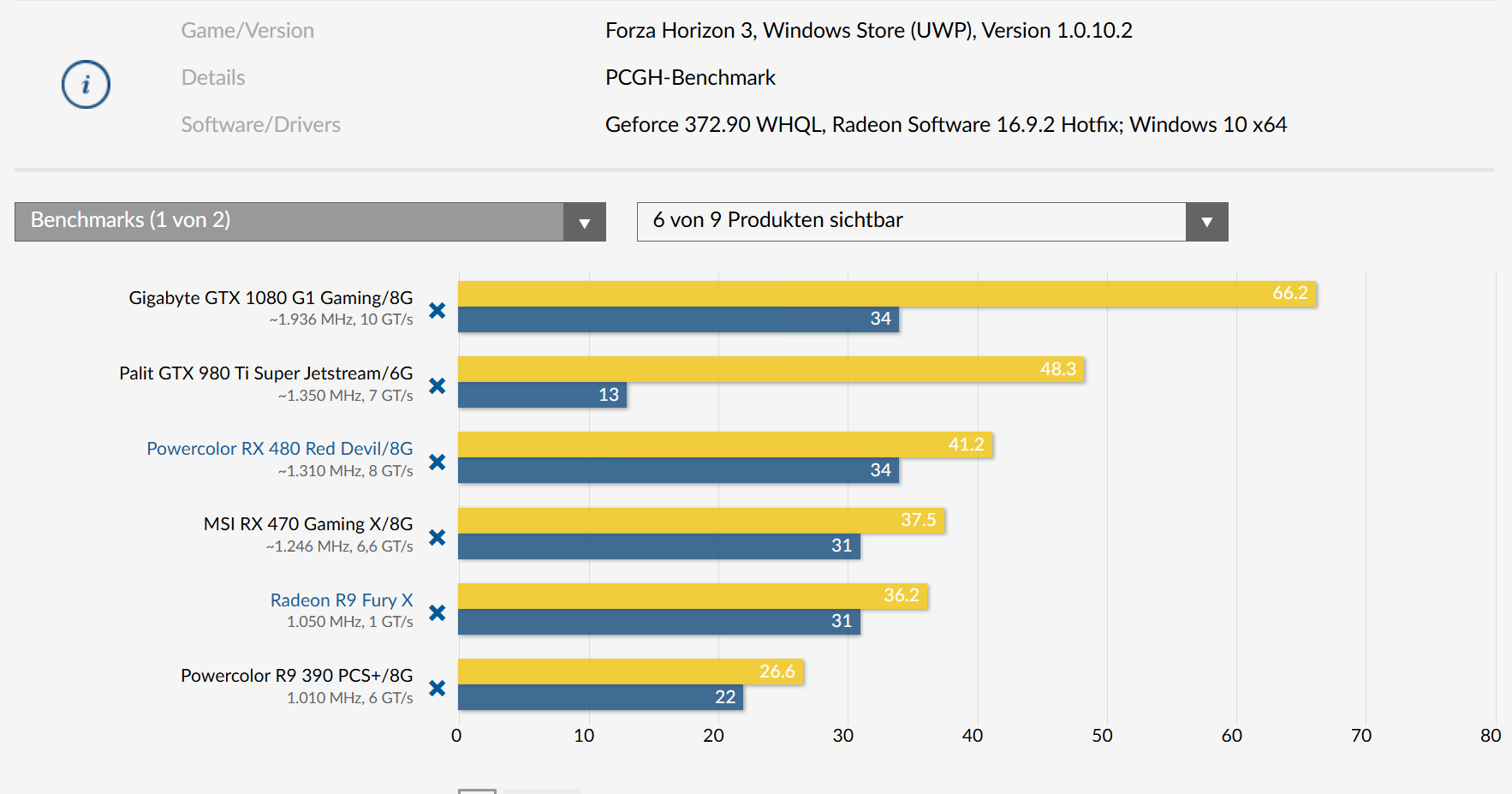1512x794 pixels.
Task: Remove Gigabyte GTX 1080 G1 Gaming from chart
Action: (437, 311)
